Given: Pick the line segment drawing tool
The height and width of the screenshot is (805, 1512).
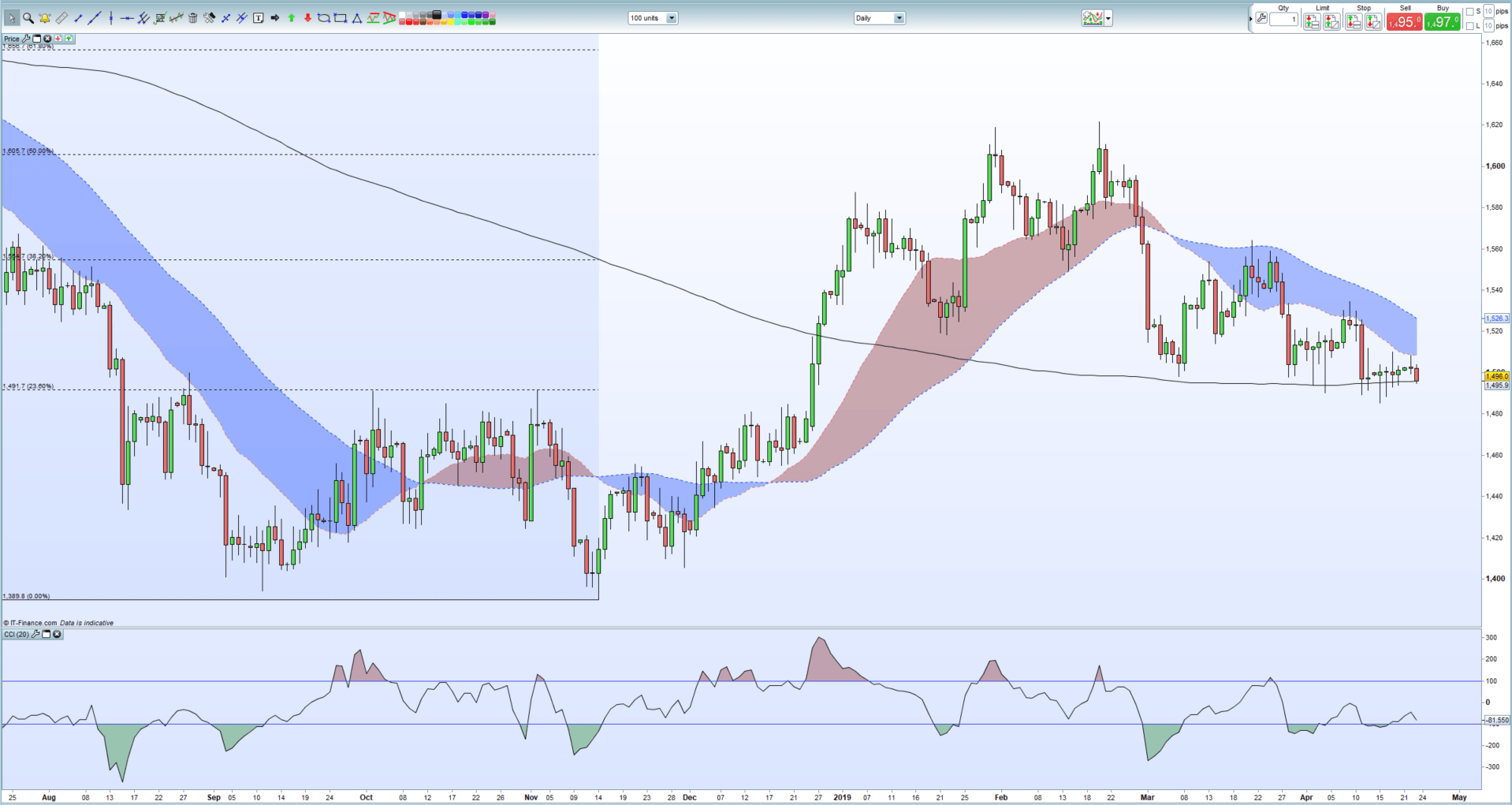Looking at the screenshot, I should tap(78, 18).
